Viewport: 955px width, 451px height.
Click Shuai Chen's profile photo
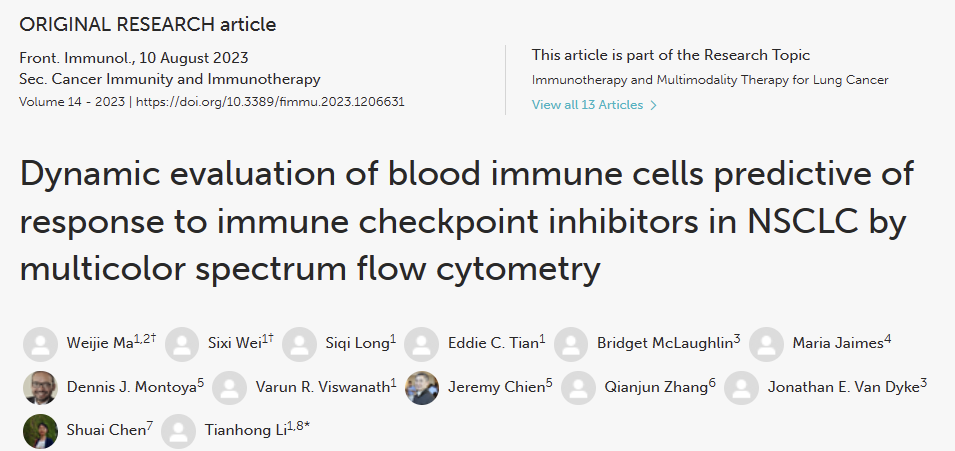coord(40,431)
